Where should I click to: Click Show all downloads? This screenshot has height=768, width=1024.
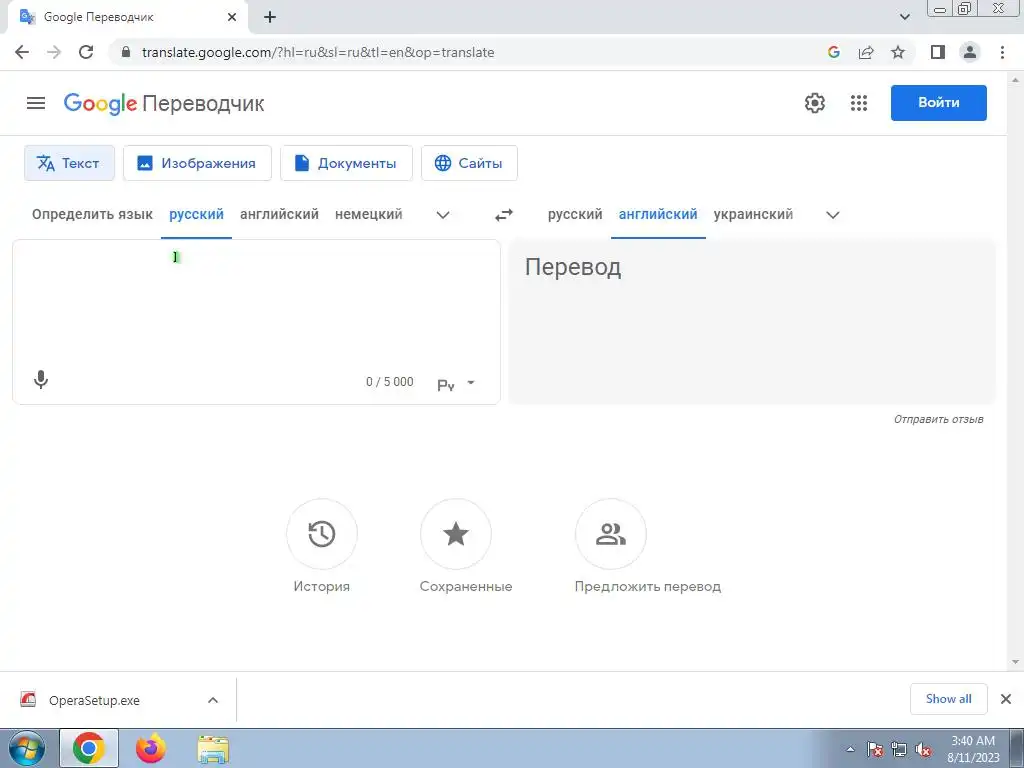click(x=948, y=699)
